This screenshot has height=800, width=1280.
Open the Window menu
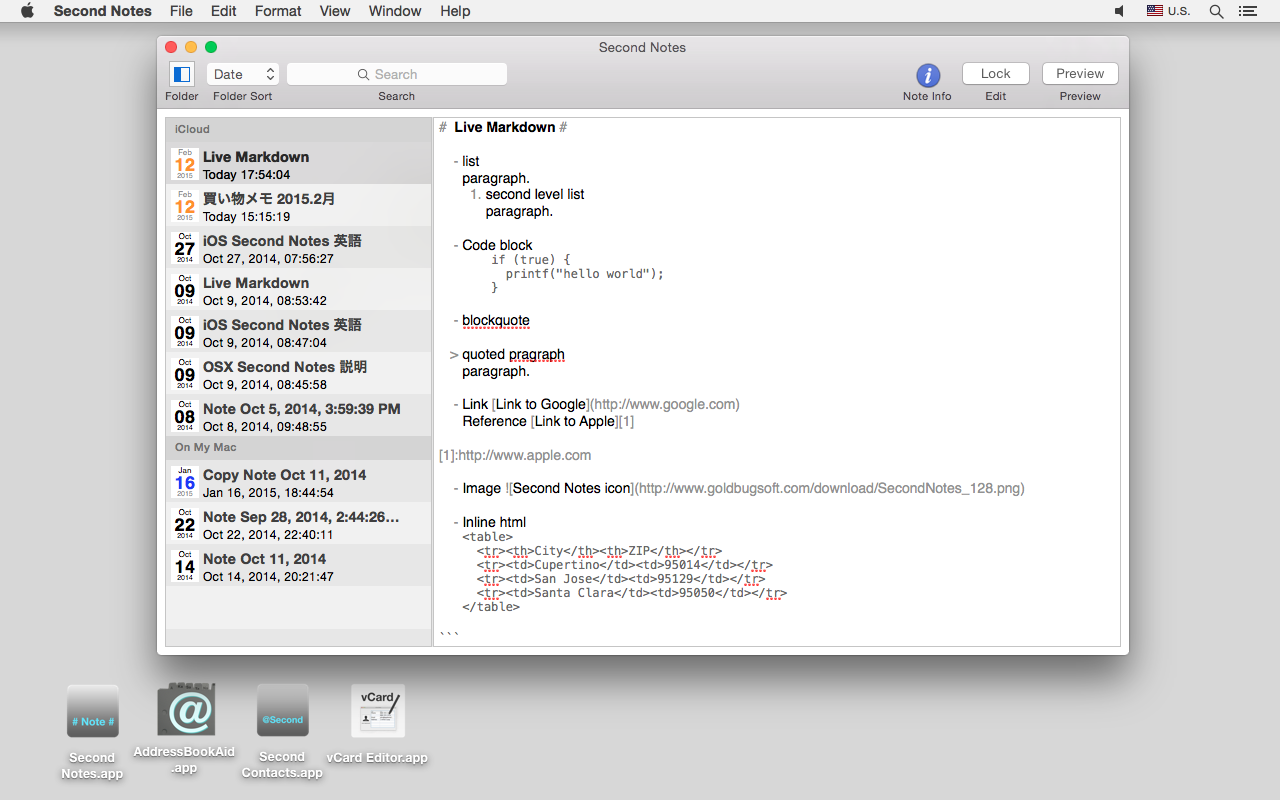(x=395, y=11)
